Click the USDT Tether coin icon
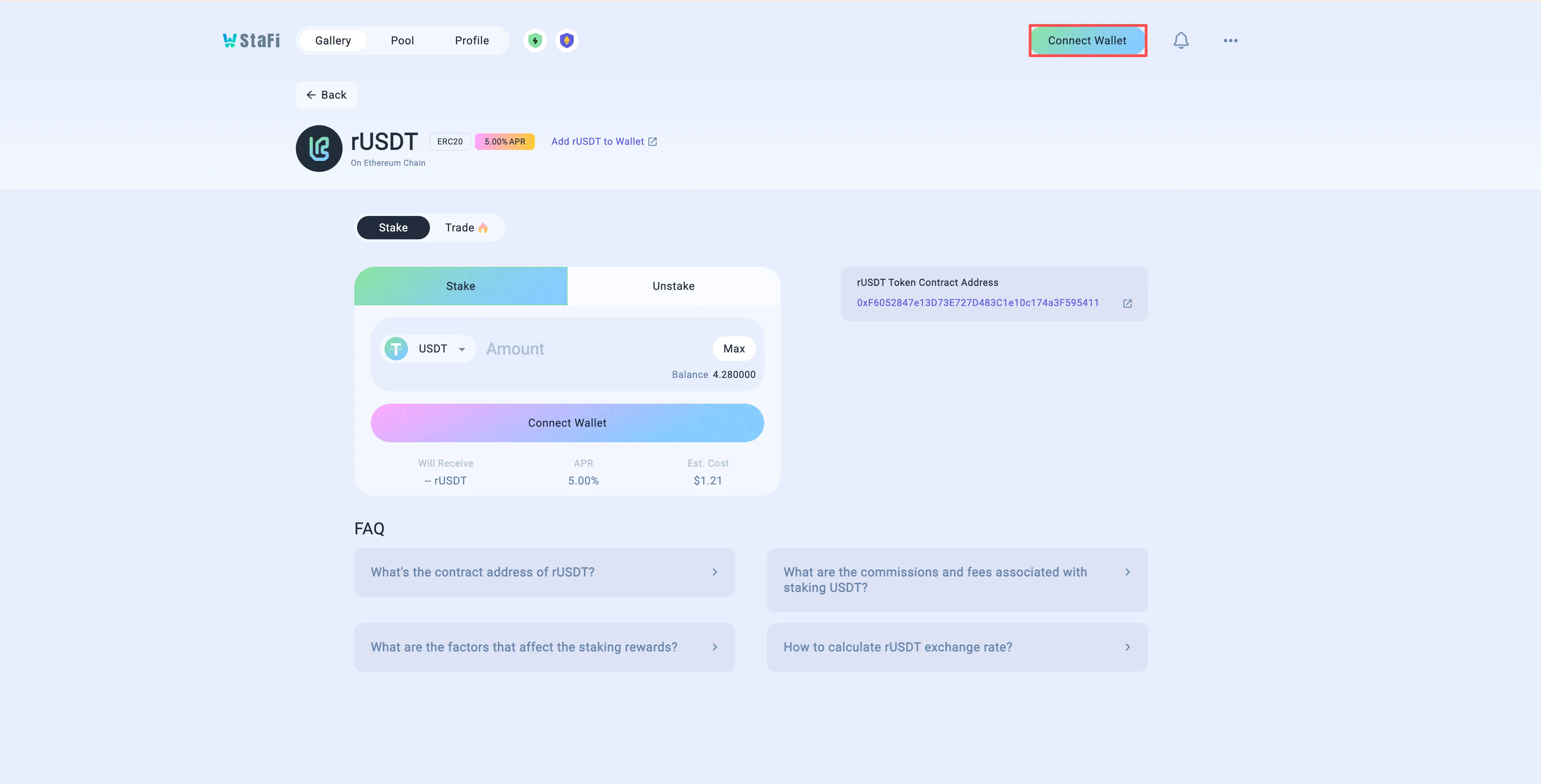The height and width of the screenshot is (784, 1541). (x=396, y=349)
